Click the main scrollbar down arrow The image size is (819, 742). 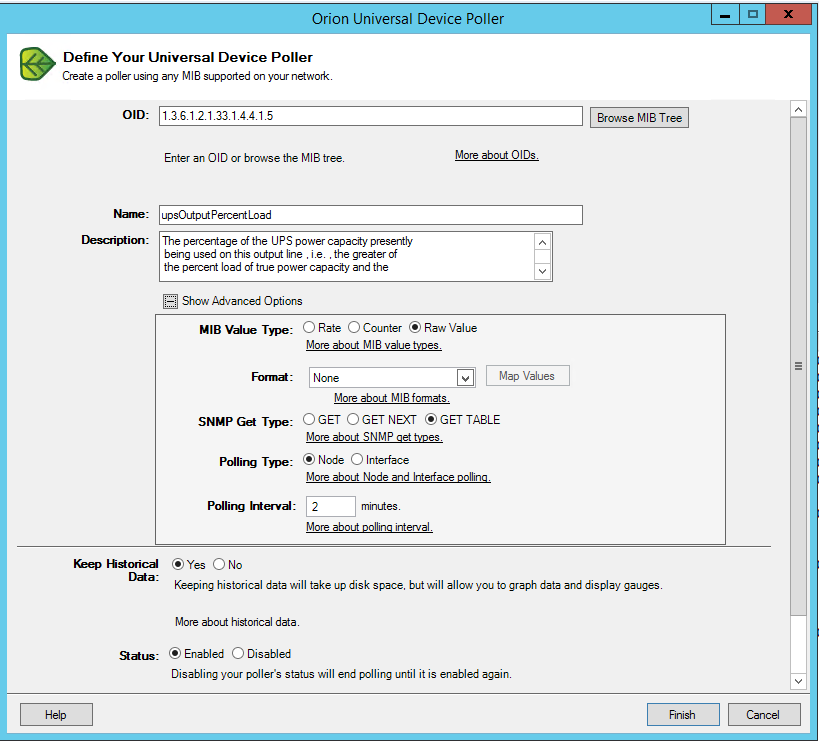tap(798, 681)
